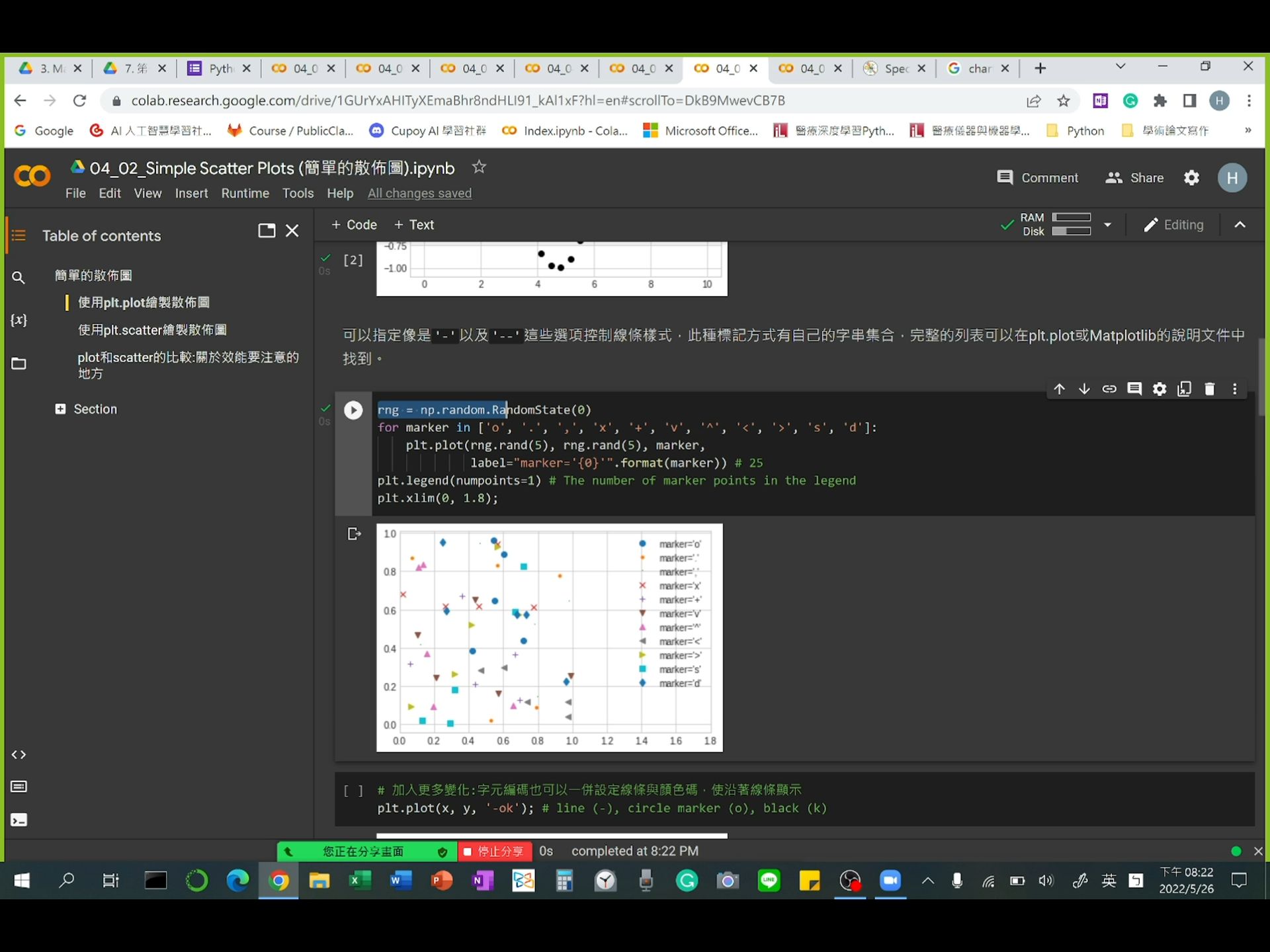Open the variable inspector in the sidebar
The image size is (1270, 952).
click(19, 320)
